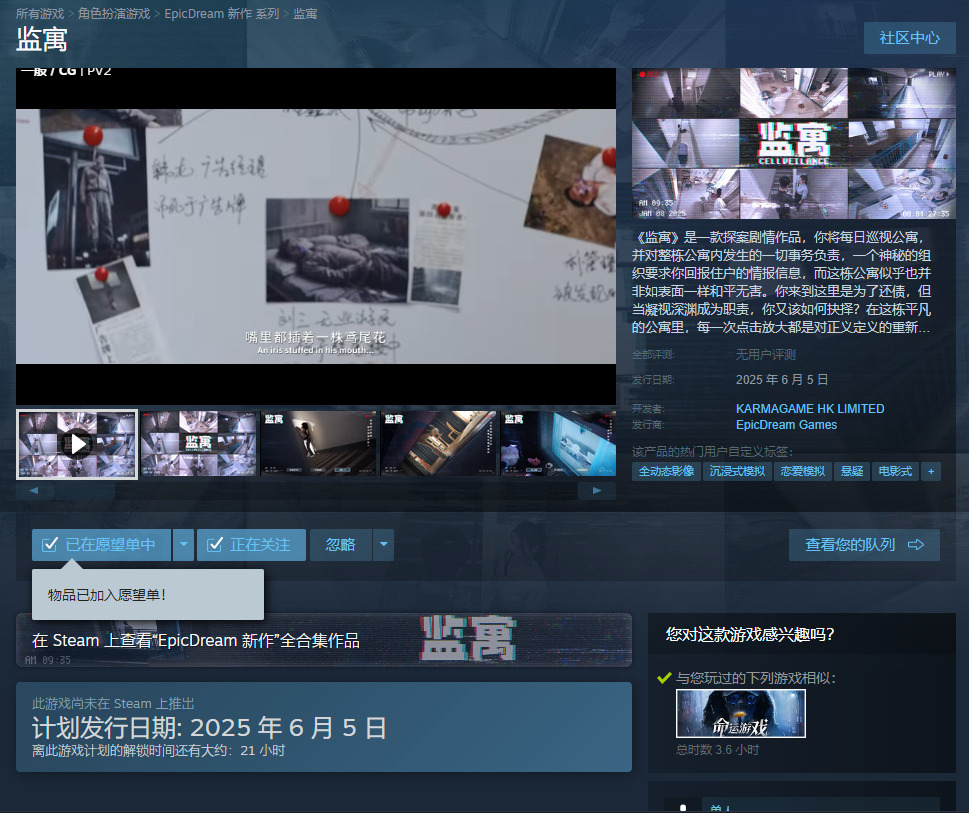
Task: Open EpicDream 新作 系列 breadcrumb link
Action: 222,14
